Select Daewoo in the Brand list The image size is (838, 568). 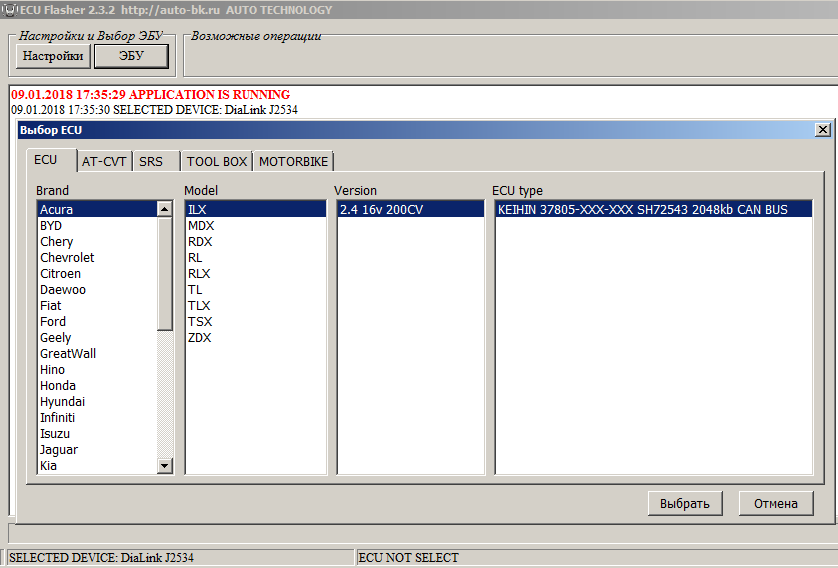point(97,290)
